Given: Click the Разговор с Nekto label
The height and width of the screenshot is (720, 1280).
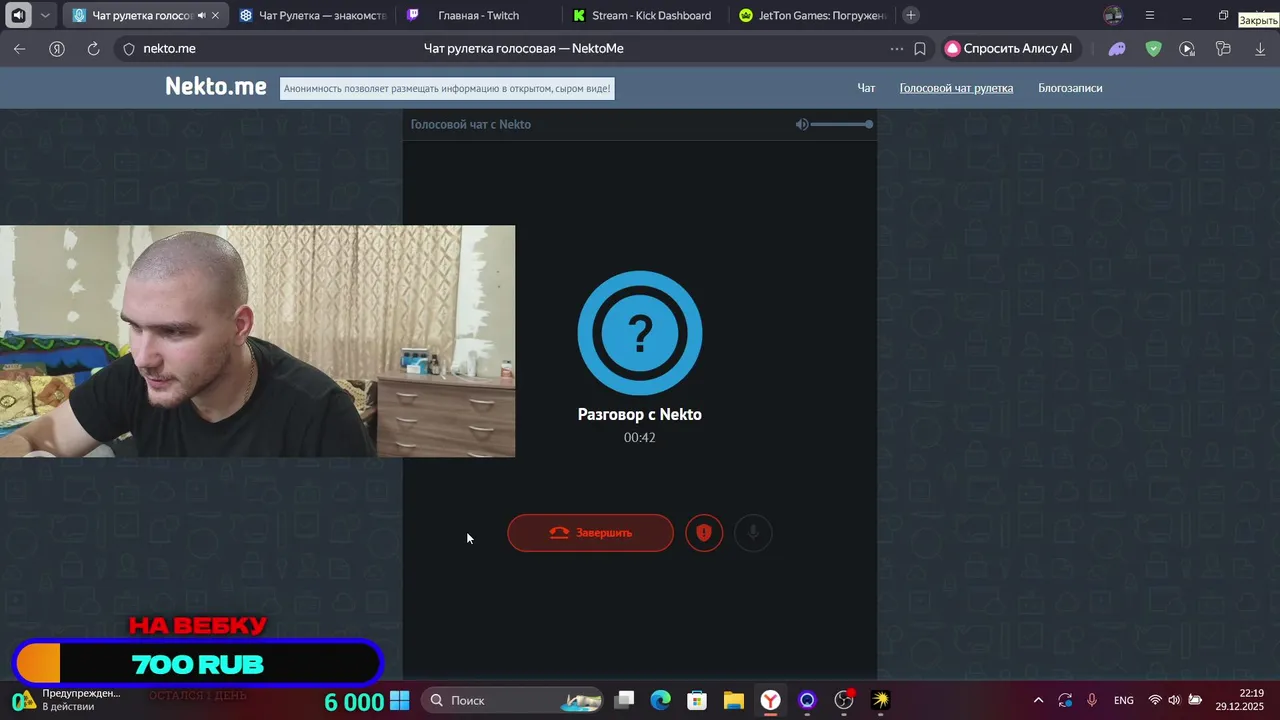Looking at the screenshot, I should pyautogui.click(x=640, y=414).
